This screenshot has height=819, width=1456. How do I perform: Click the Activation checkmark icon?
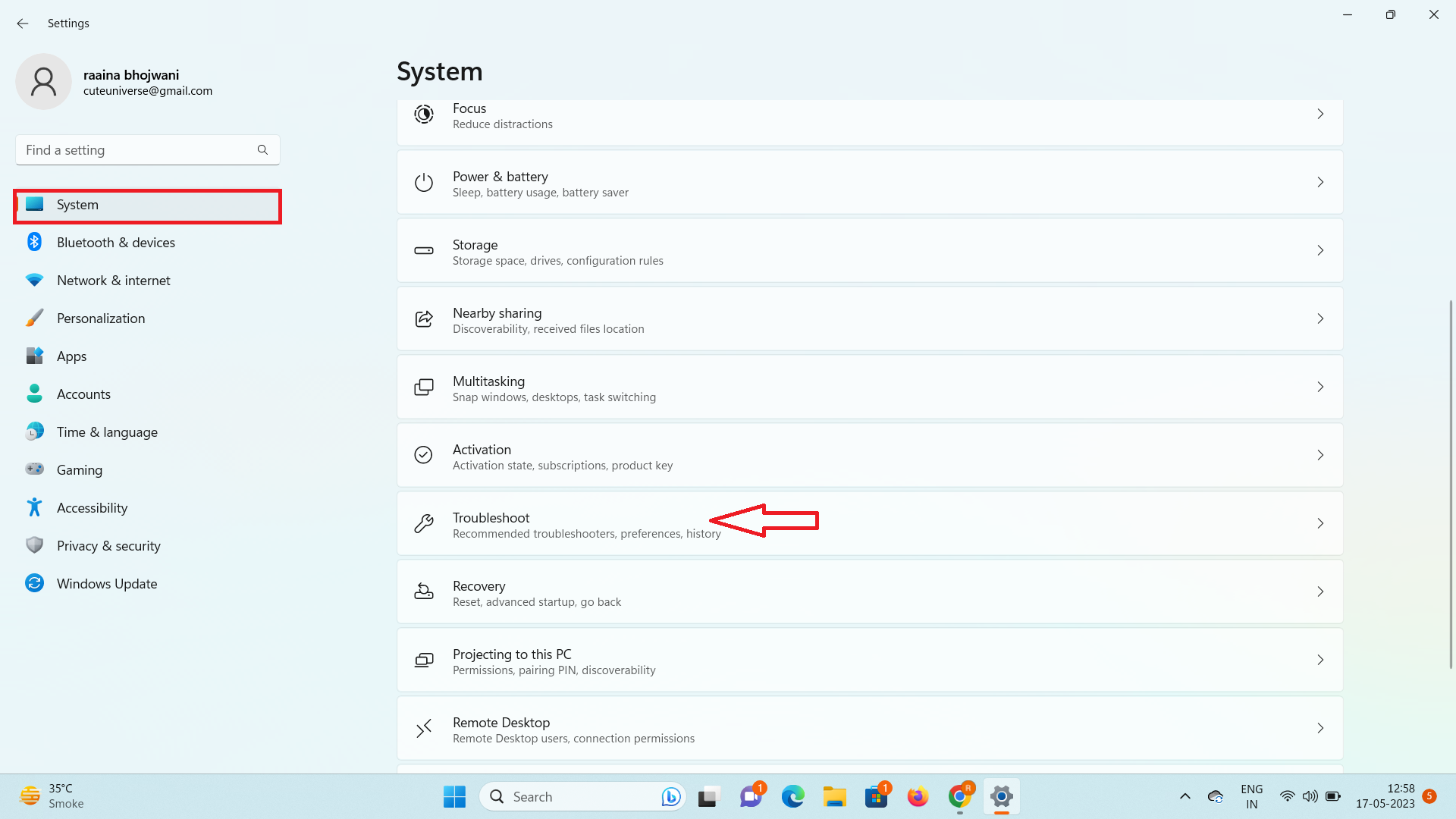tap(423, 455)
